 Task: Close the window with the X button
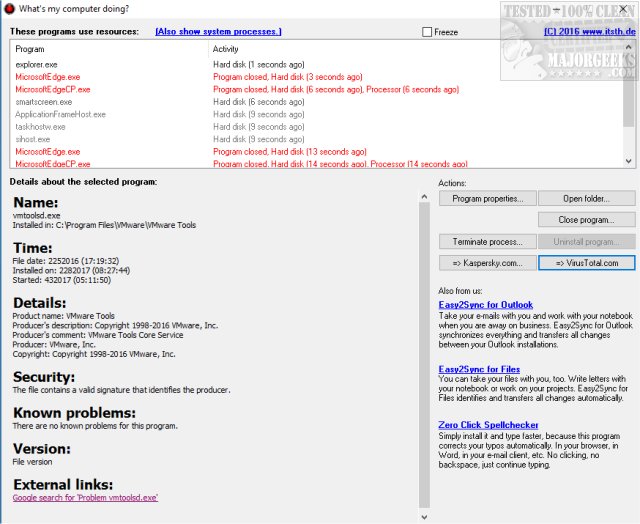tap(623, 9)
